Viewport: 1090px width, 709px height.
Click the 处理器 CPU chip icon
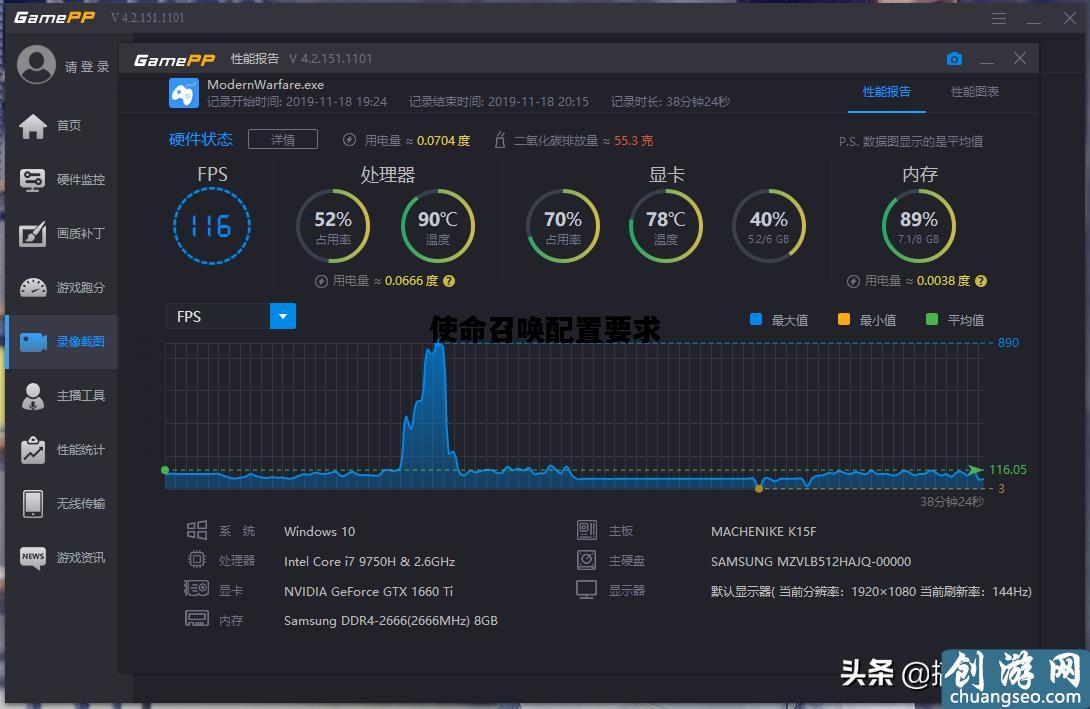197,560
